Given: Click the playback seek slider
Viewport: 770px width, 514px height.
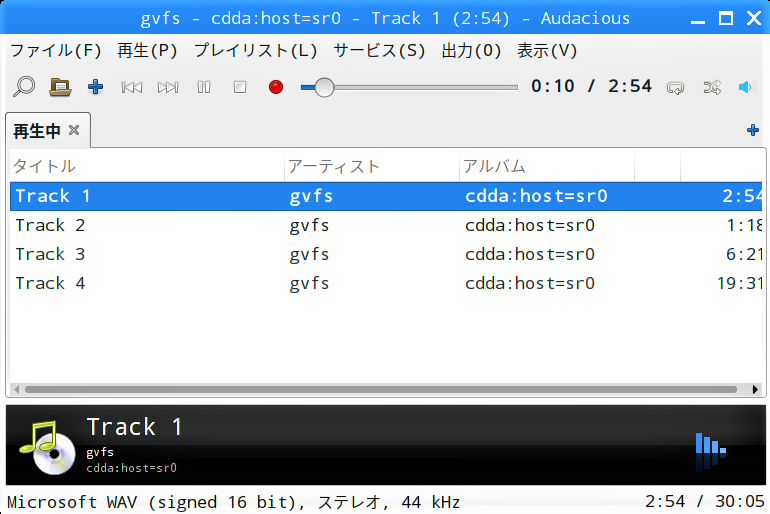Looking at the screenshot, I should (410, 87).
